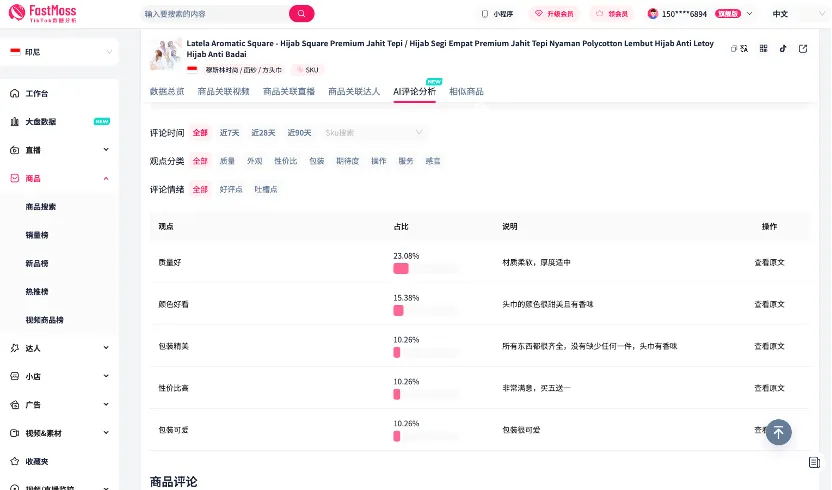This screenshot has height=490, width=832.
Task: Collapse the 商品 sidebar section chevron
Action: [x=106, y=178]
